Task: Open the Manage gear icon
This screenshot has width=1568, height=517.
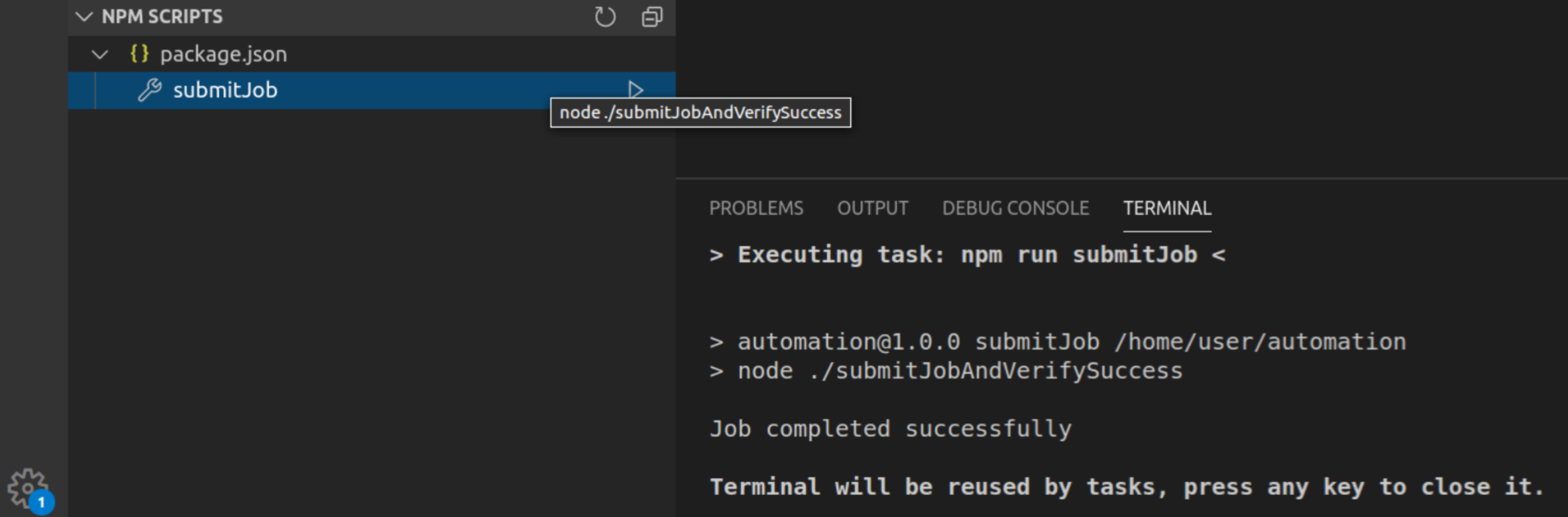Action: coord(27,489)
